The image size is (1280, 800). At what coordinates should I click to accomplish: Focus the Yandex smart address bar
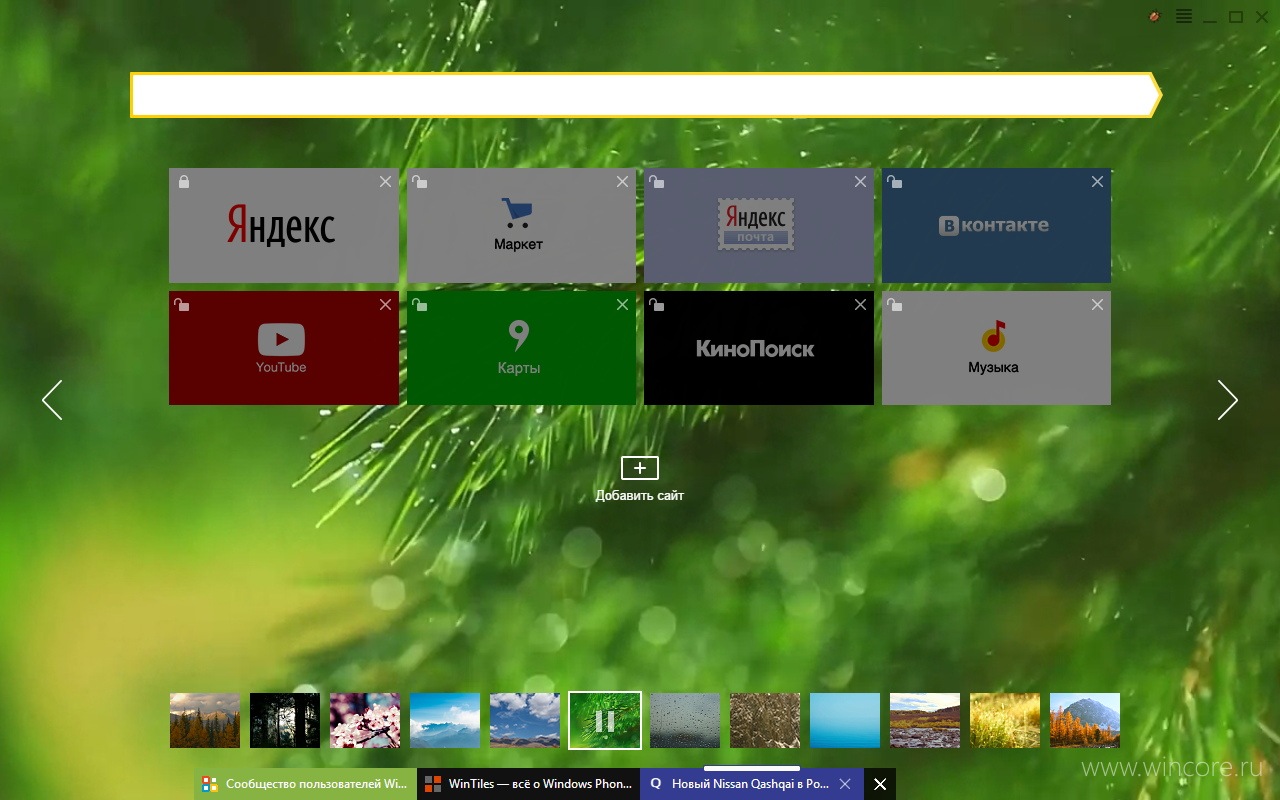(x=645, y=95)
